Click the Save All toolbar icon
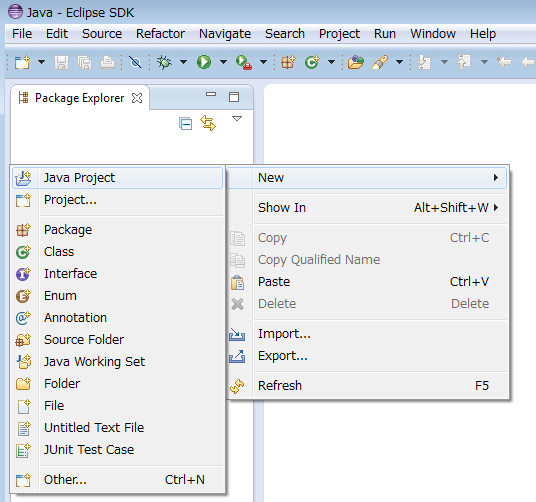Image resolution: width=536 pixels, height=502 pixels. coord(84,63)
